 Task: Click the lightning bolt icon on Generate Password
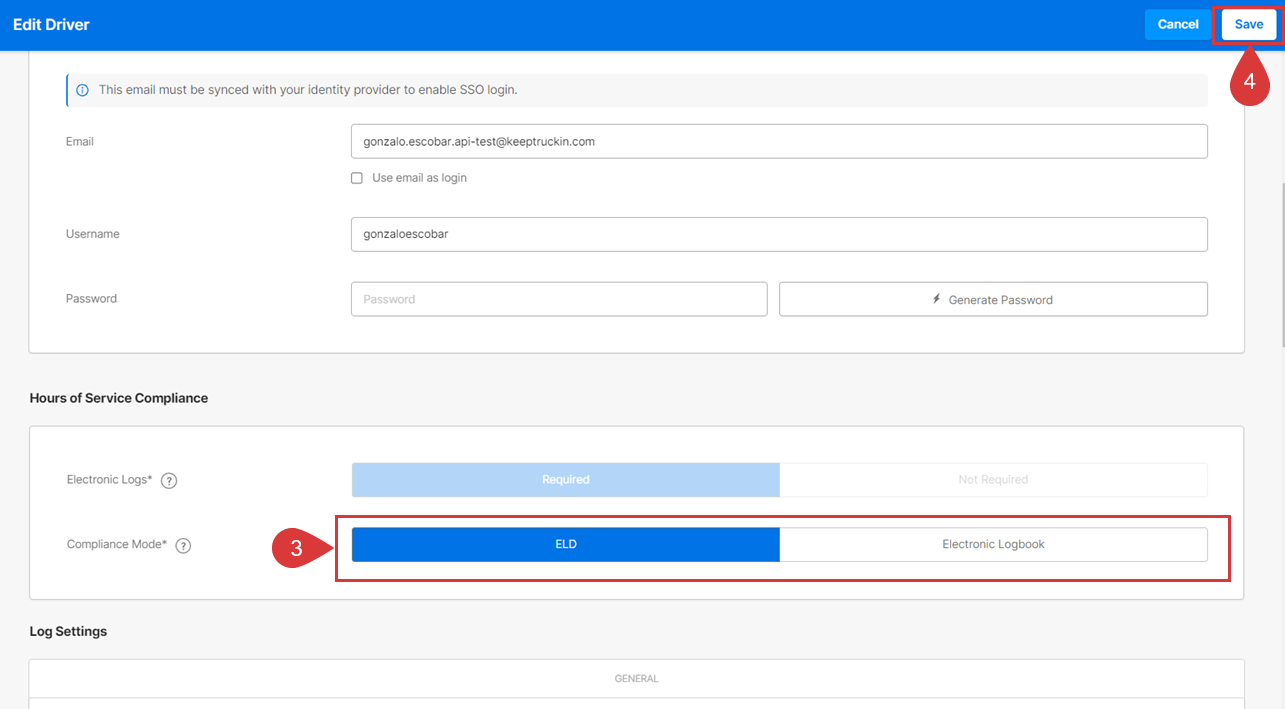point(937,299)
